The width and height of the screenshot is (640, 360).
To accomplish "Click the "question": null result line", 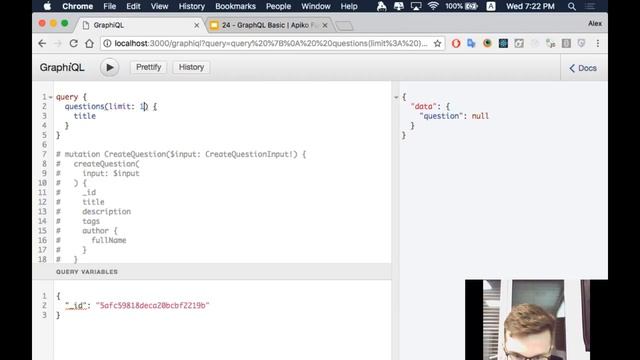I will pyautogui.click(x=454, y=116).
